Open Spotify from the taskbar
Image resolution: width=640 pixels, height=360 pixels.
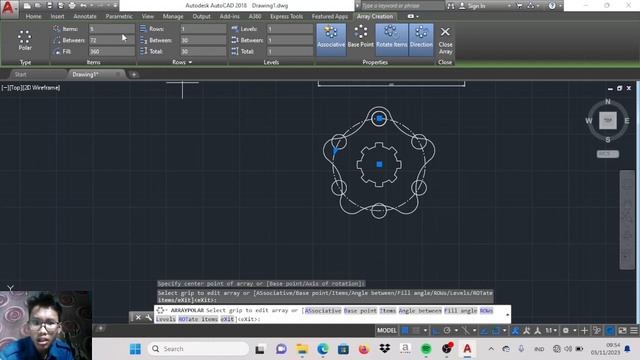tap(426, 349)
